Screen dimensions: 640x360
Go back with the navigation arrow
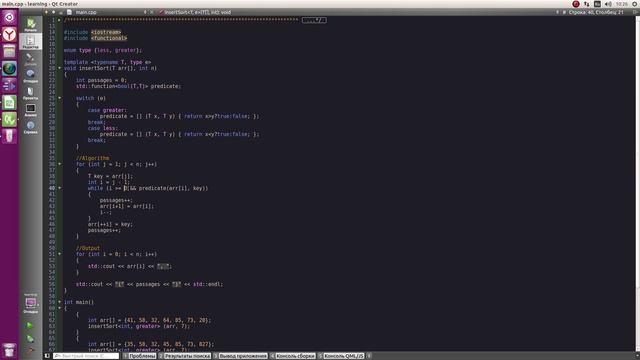point(47,12)
